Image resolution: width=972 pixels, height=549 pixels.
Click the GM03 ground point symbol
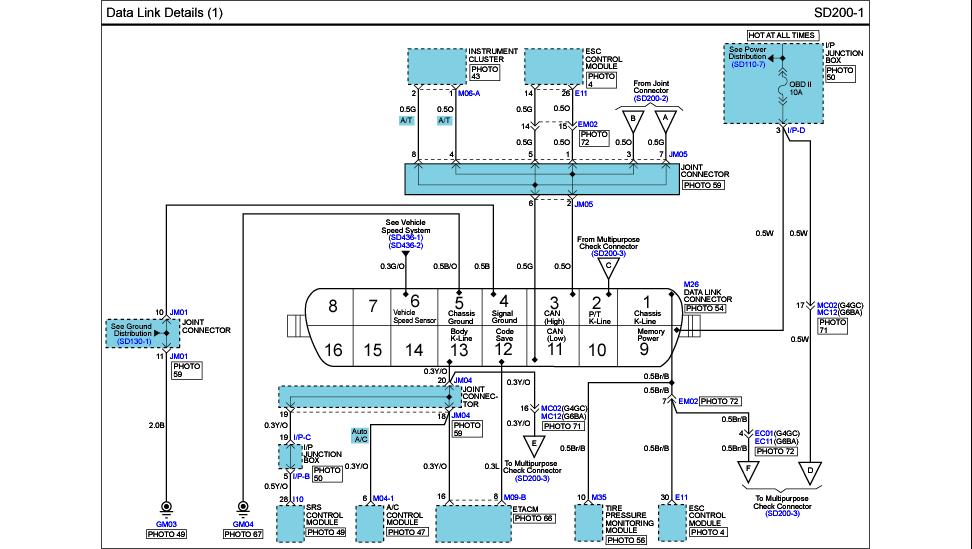tap(167, 508)
